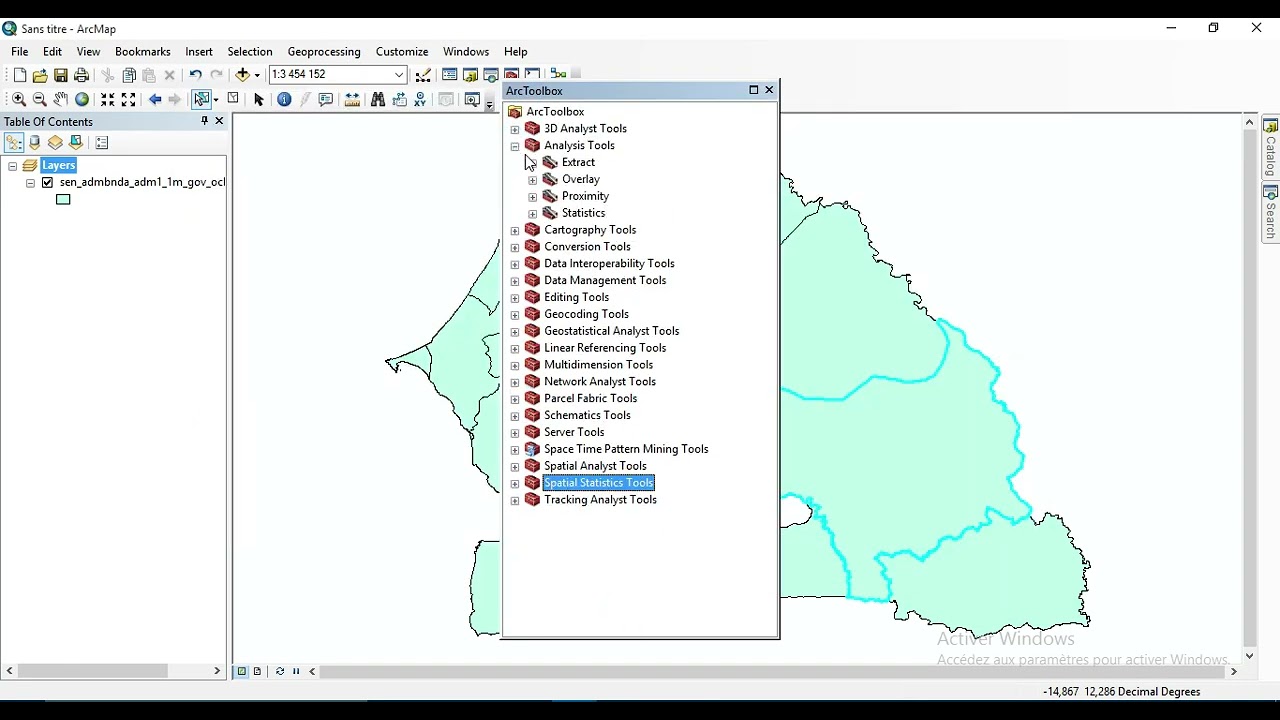
Task: Expand Proximity toolset
Action: (533, 197)
